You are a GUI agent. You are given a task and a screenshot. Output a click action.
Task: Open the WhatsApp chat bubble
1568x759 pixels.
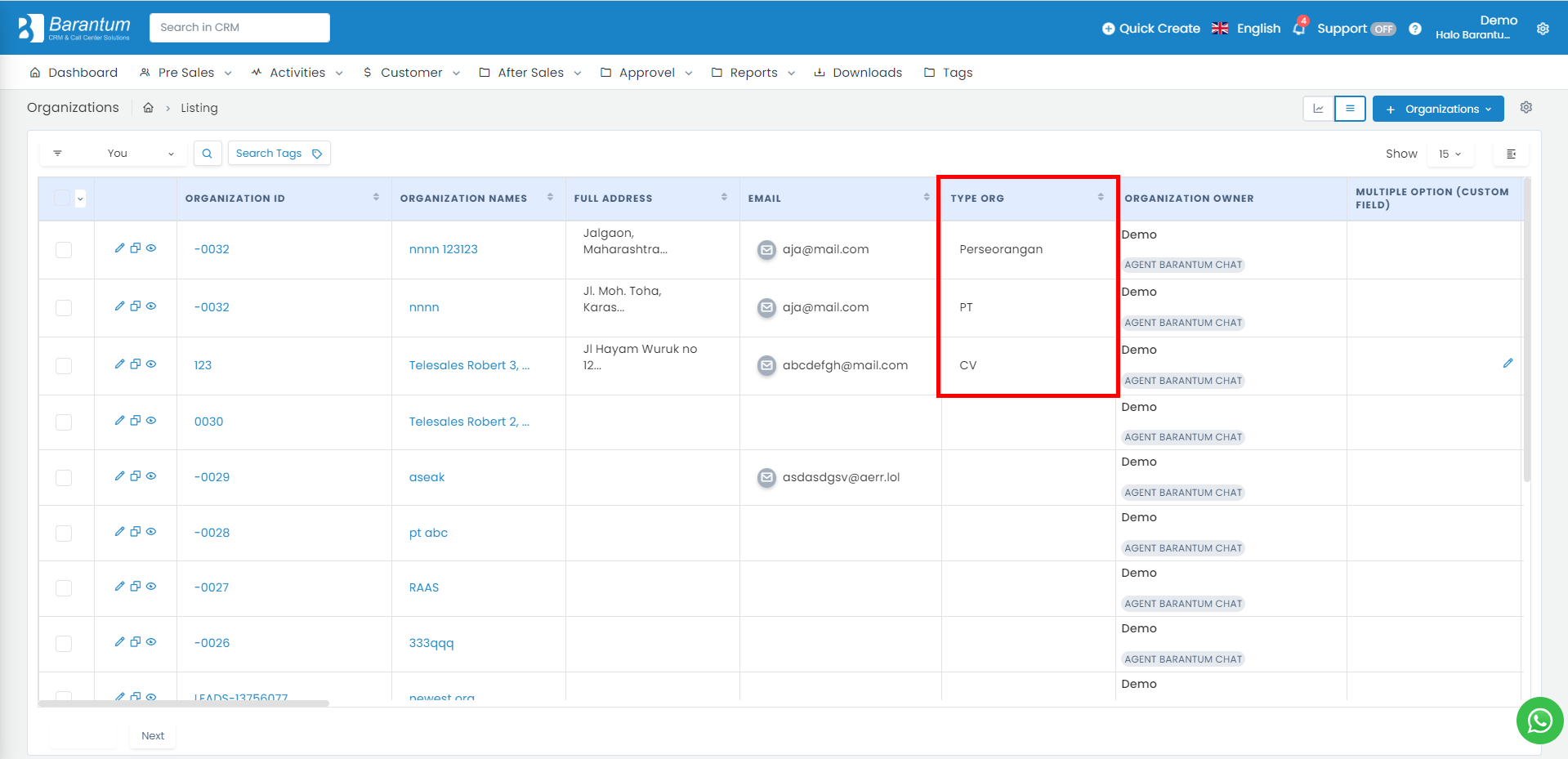click(x=1539, y=721)
